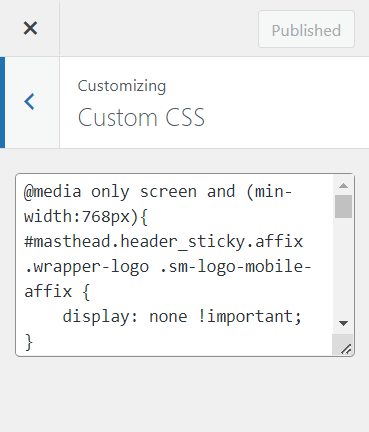Click the scrollbar up arrow in CSS editor
Image resolution: width=369 pixels, height=432 pixels.
343,186
